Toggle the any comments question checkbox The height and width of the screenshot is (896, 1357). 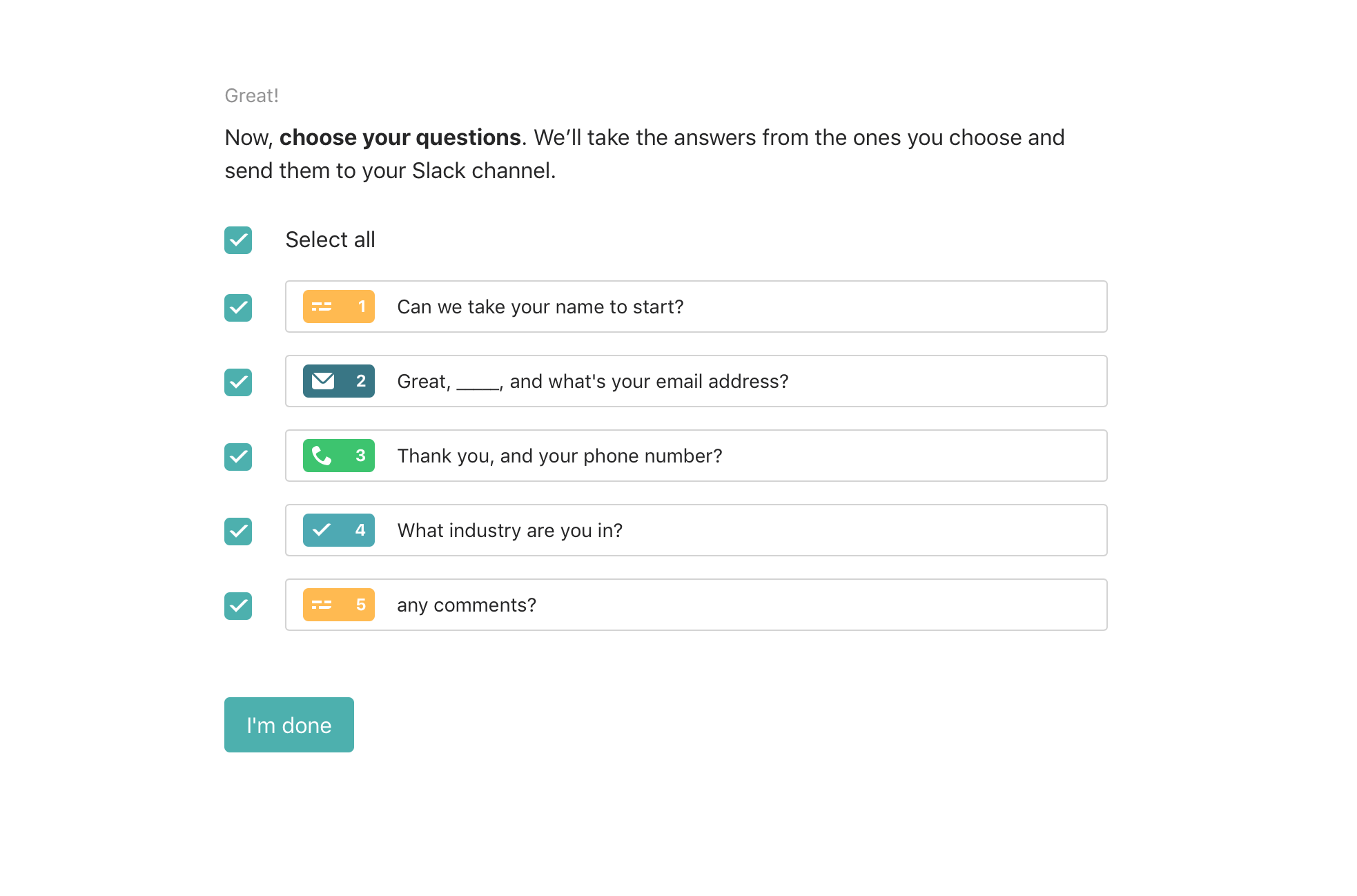pos(238,606)
